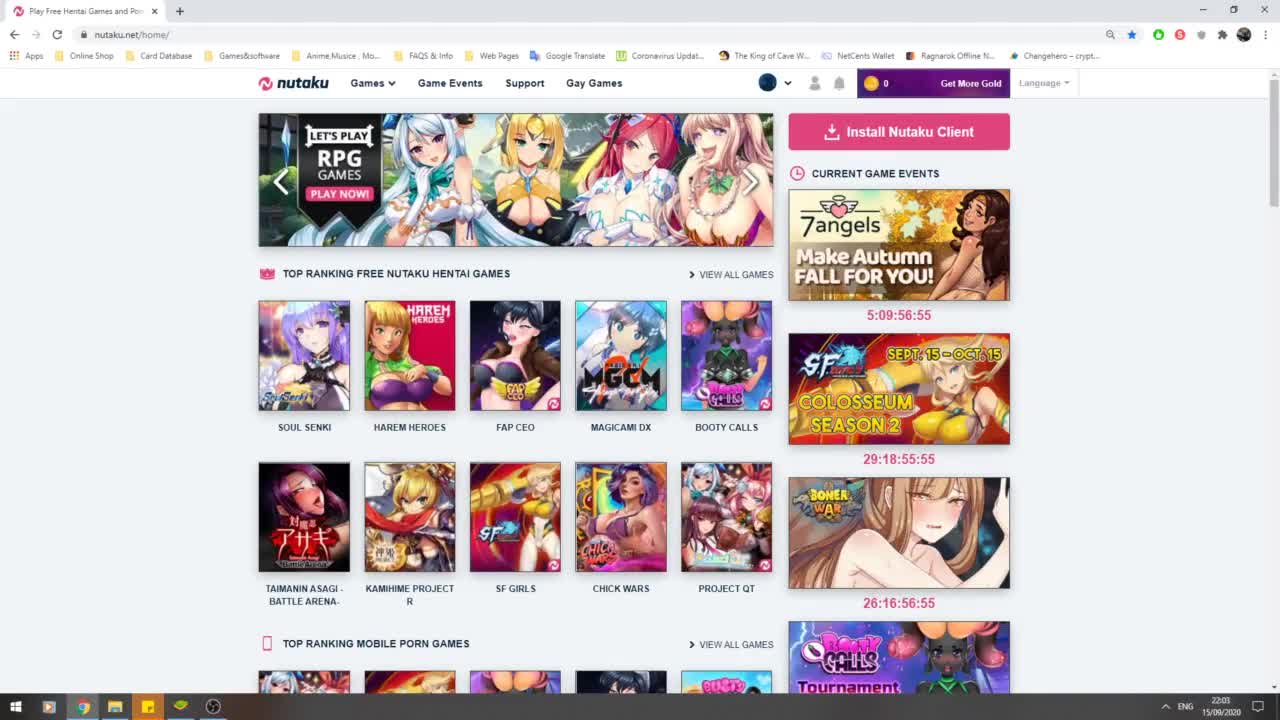
Task: Go to the Support page
Action: pos(525,83)
